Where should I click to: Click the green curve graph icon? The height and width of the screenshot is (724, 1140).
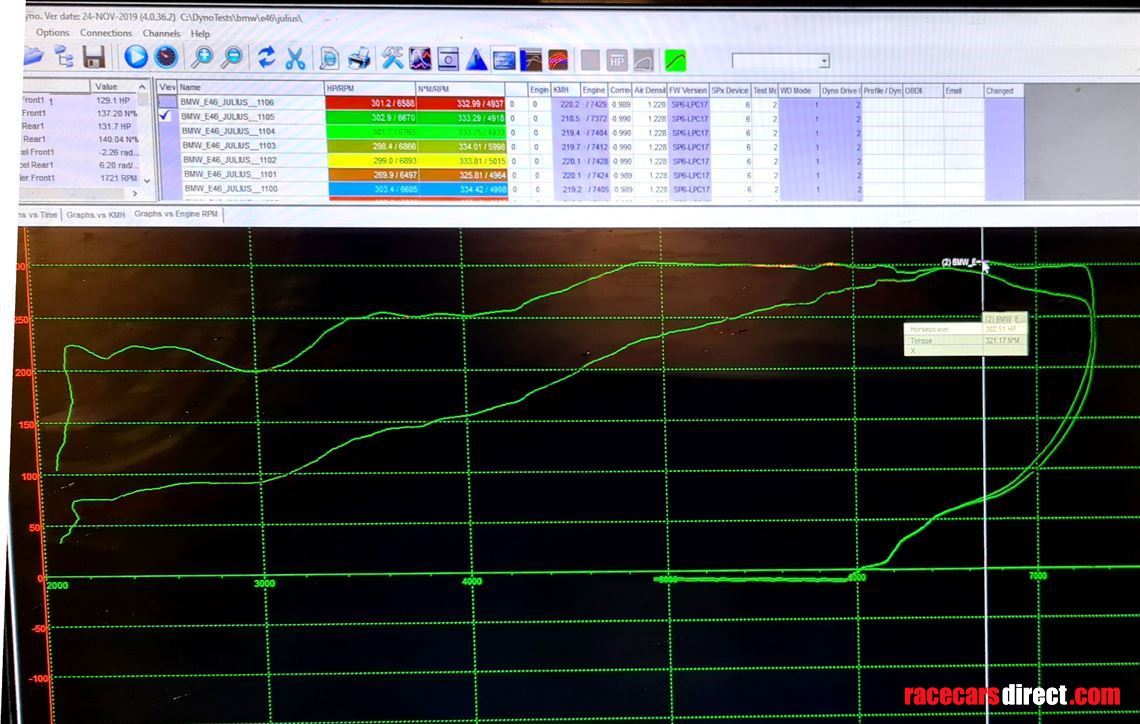(676, 60)
